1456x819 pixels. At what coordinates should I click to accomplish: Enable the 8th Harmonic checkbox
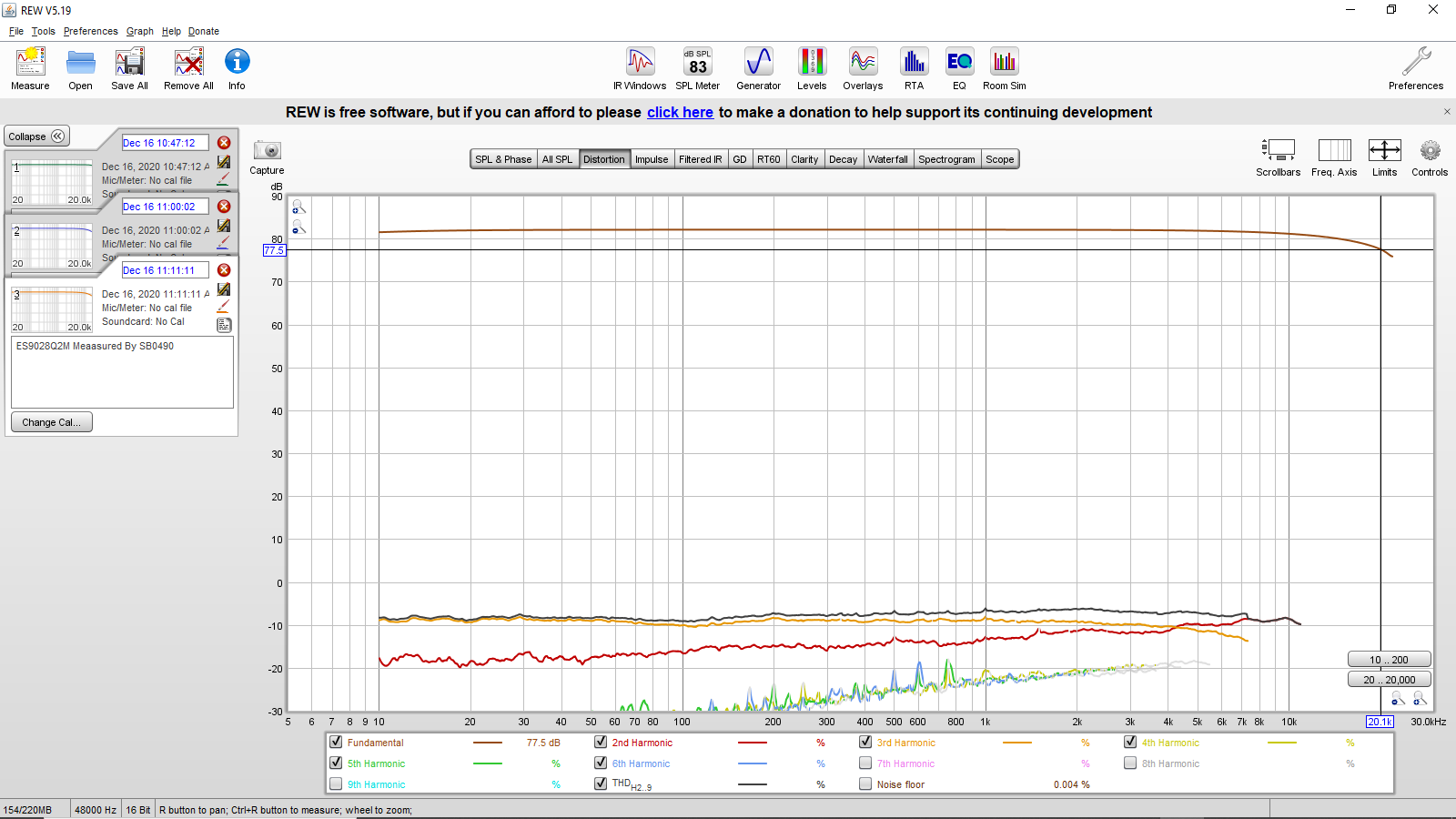click(x=1130, y=763)
